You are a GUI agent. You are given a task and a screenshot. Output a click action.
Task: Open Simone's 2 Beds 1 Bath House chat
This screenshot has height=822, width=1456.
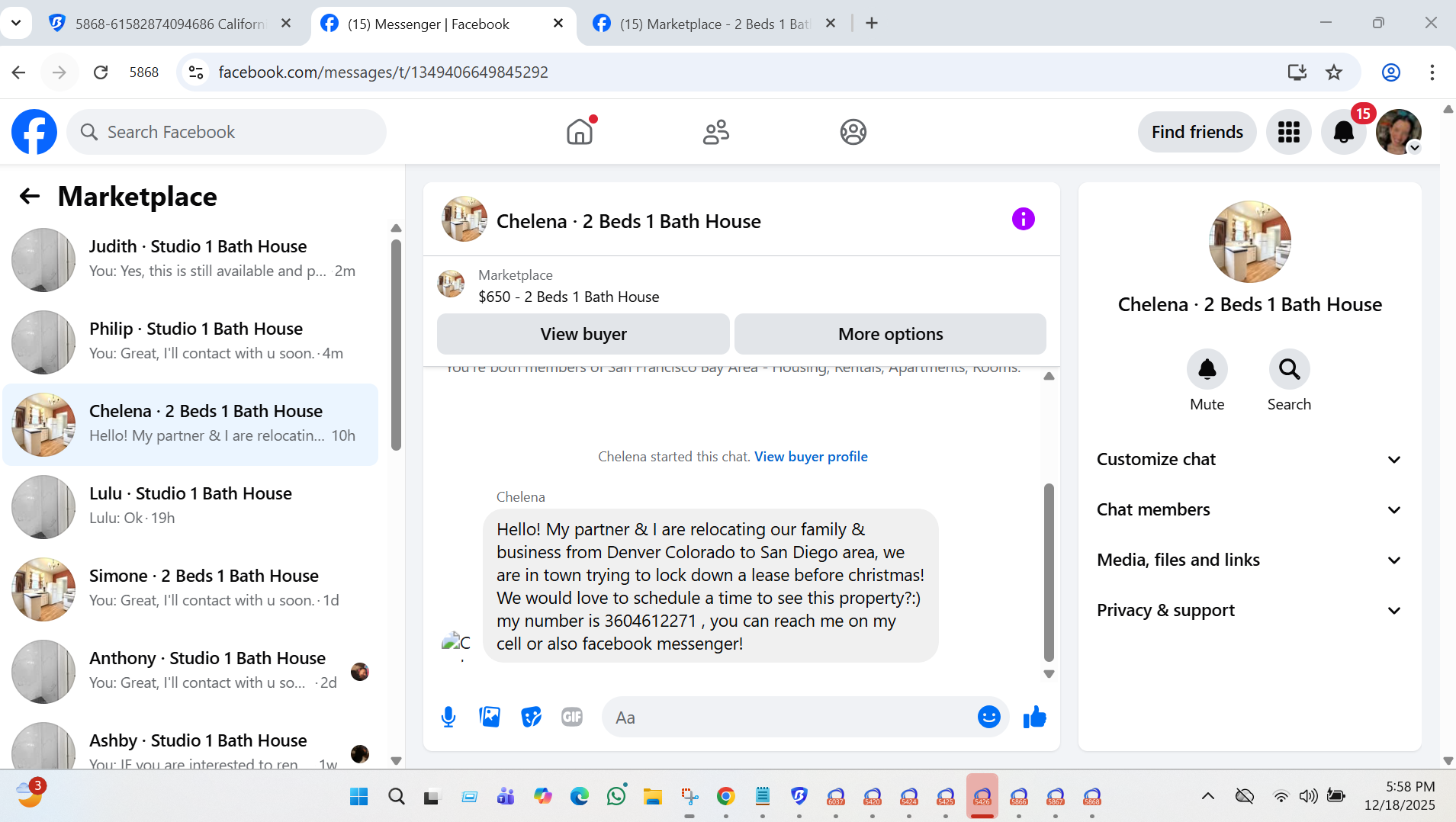[x=191, y=589]
